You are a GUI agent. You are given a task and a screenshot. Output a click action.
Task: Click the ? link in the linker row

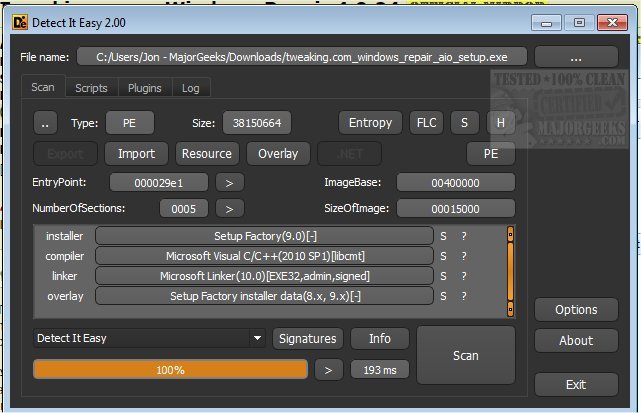click(464, 276)
